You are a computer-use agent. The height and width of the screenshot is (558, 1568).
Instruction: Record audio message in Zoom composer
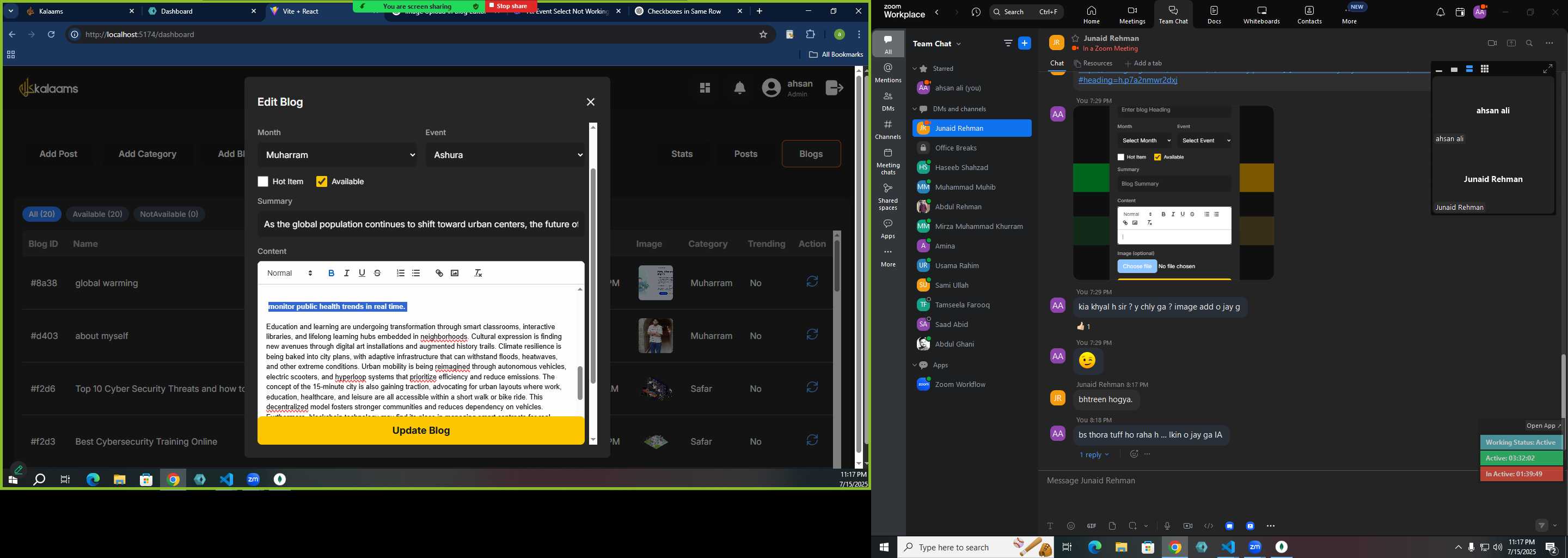click(x=1167, y=526)
